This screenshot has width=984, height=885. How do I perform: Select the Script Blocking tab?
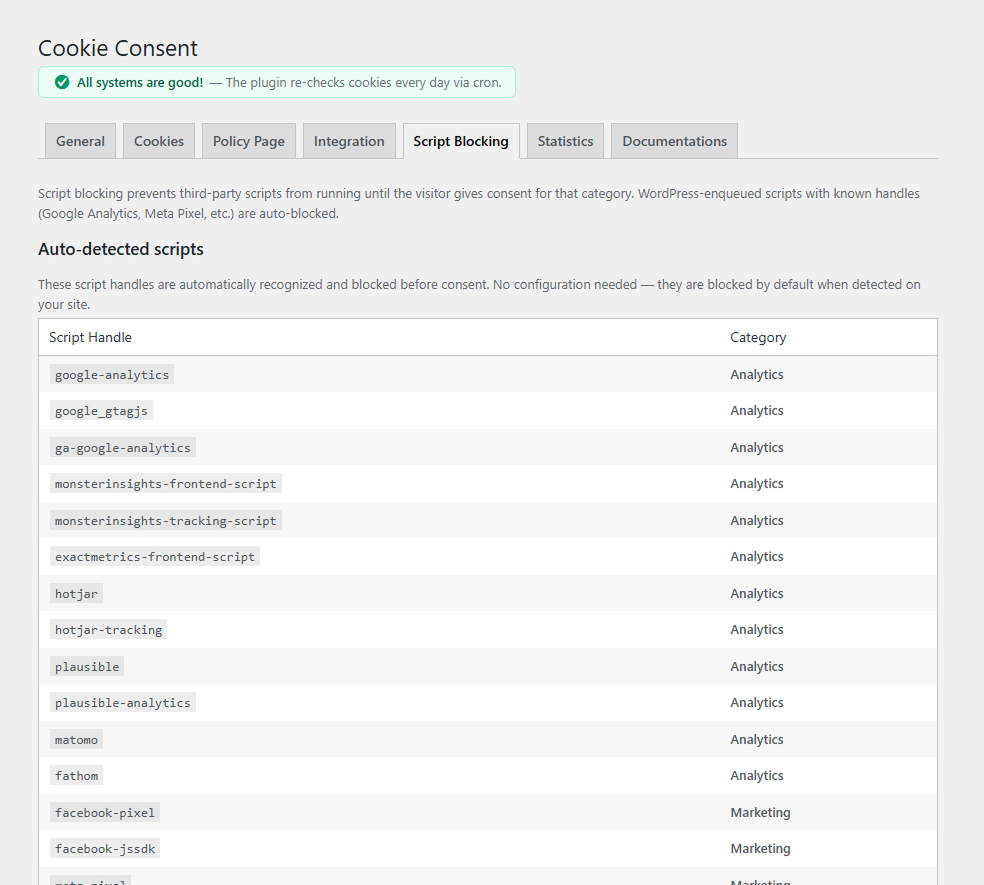(x=461, y=141)
